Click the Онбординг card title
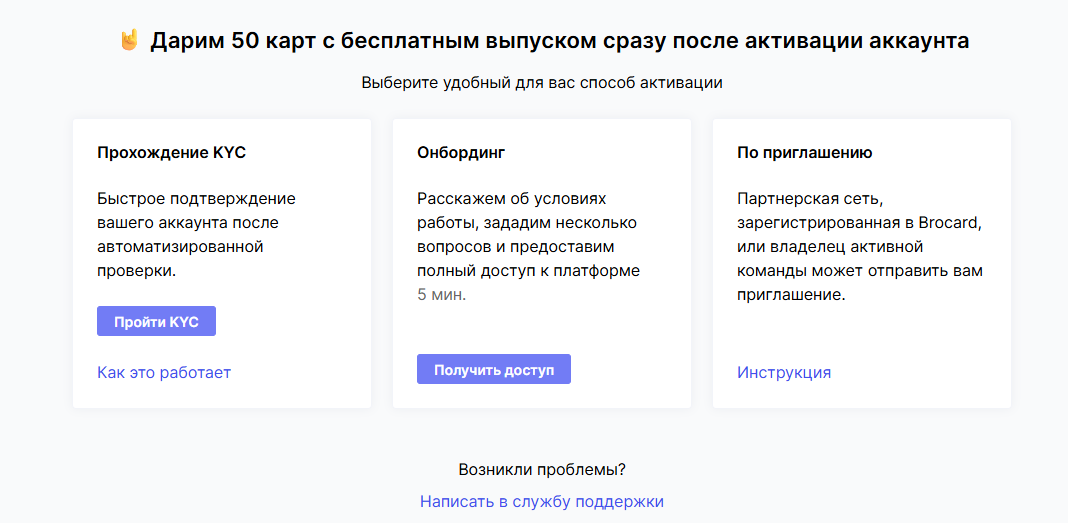Image resolution: width=1068 pixels, height=523 pixels. (x=461, y=153)
